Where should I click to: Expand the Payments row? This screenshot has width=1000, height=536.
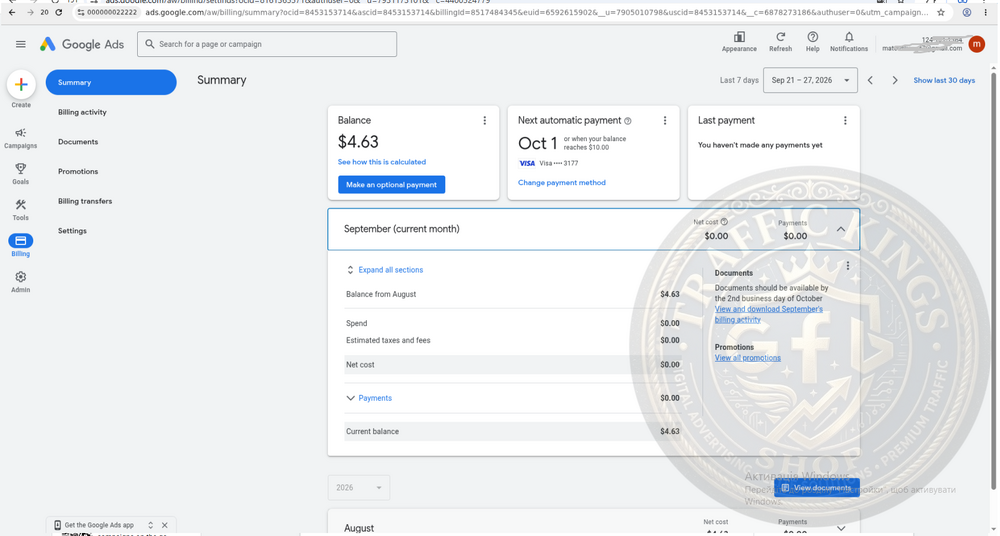[369, 398]
